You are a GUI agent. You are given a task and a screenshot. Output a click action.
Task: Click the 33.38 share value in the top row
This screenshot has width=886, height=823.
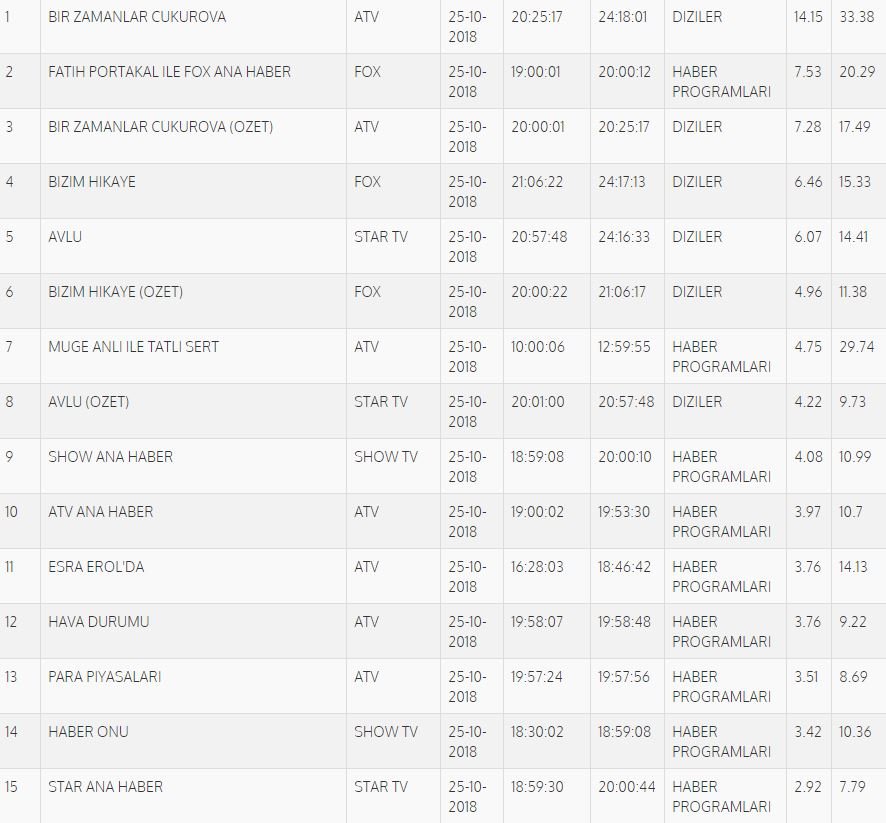(855, 17)
